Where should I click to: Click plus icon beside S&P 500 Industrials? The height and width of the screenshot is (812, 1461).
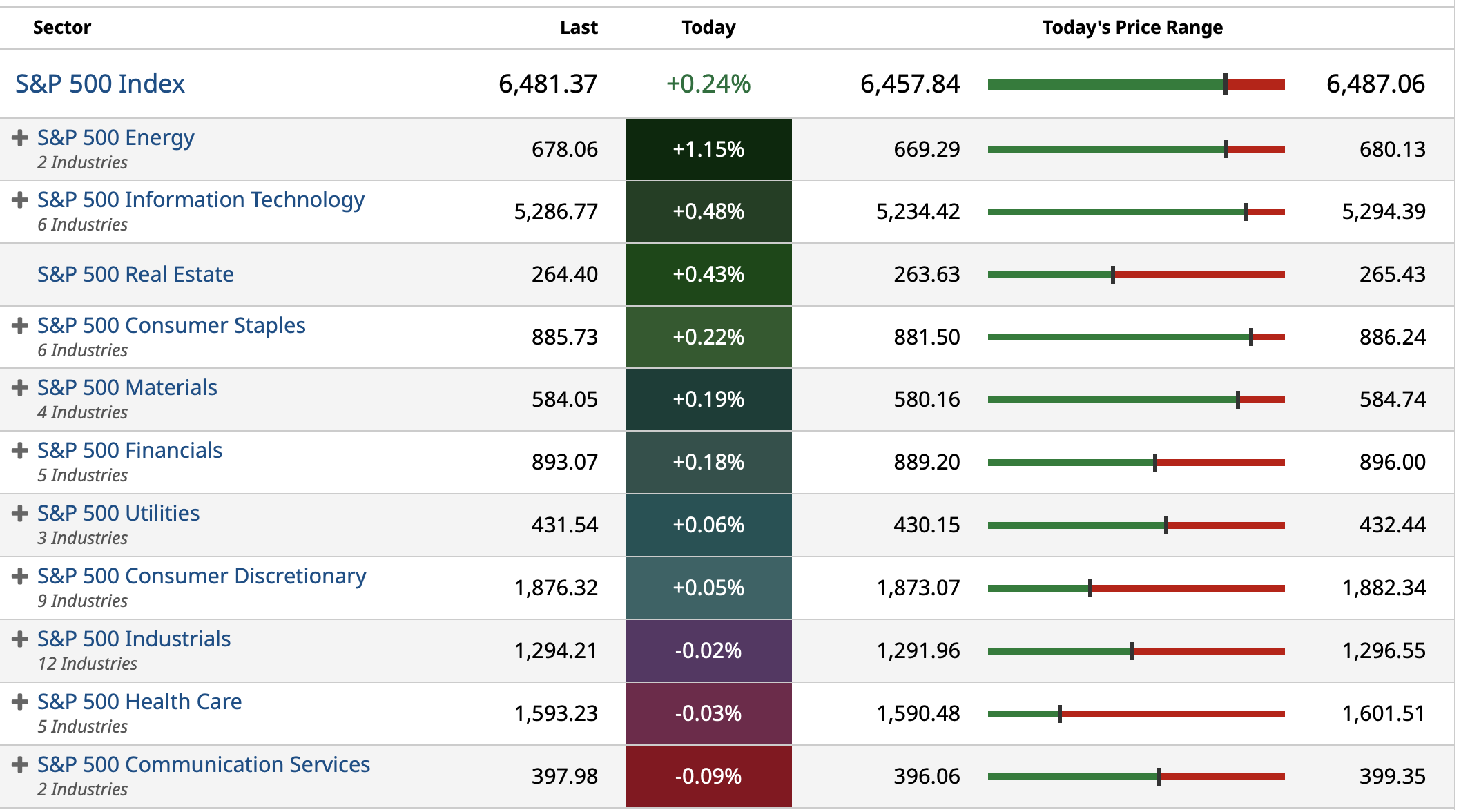click(x=20, y=639)
